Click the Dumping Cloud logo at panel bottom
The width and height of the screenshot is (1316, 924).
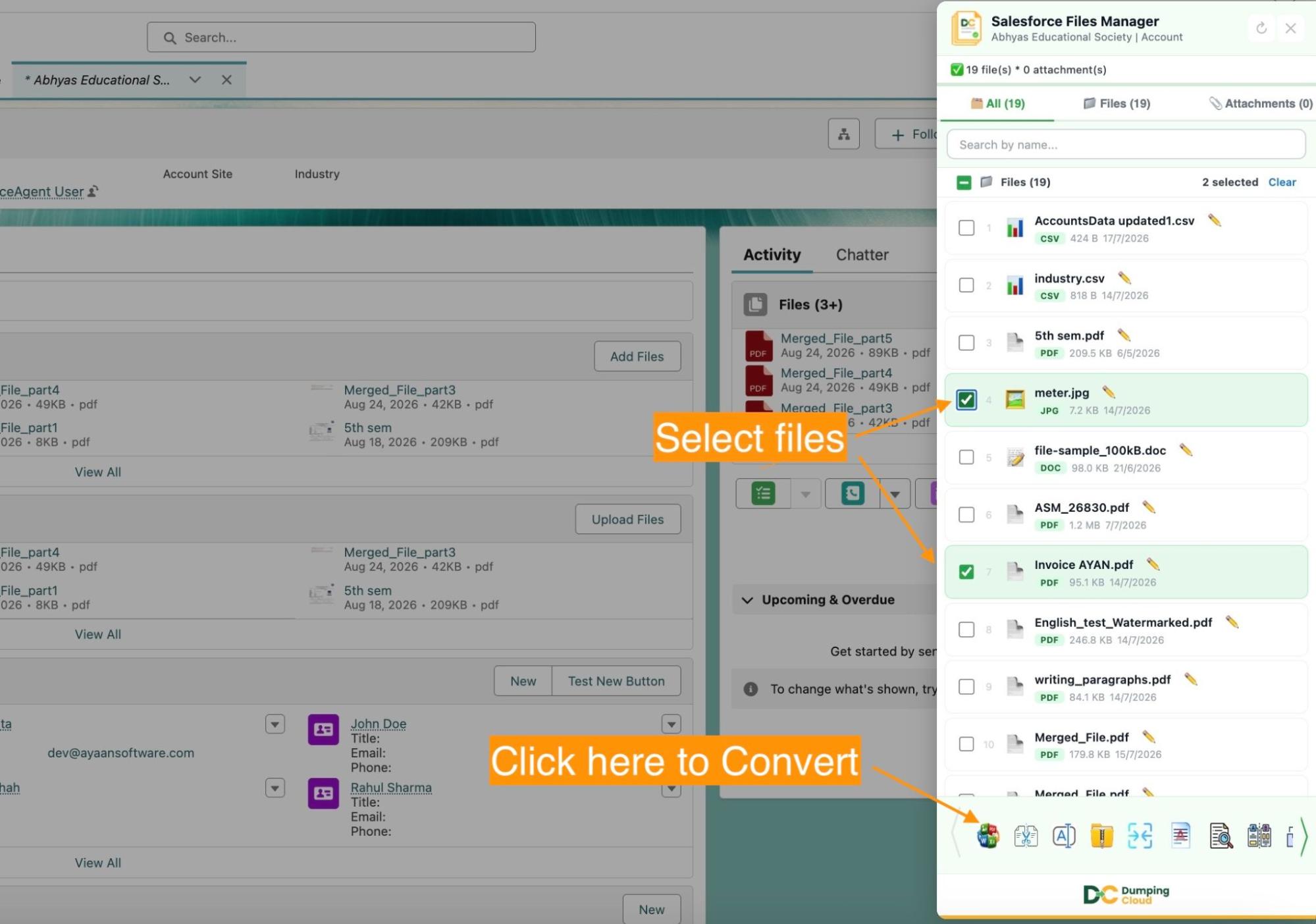coord(1126,894)
